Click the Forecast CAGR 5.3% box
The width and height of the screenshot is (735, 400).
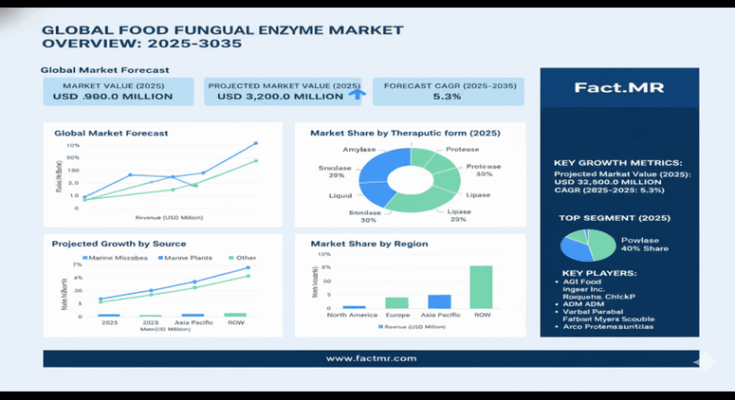click(x=450, y=91)
